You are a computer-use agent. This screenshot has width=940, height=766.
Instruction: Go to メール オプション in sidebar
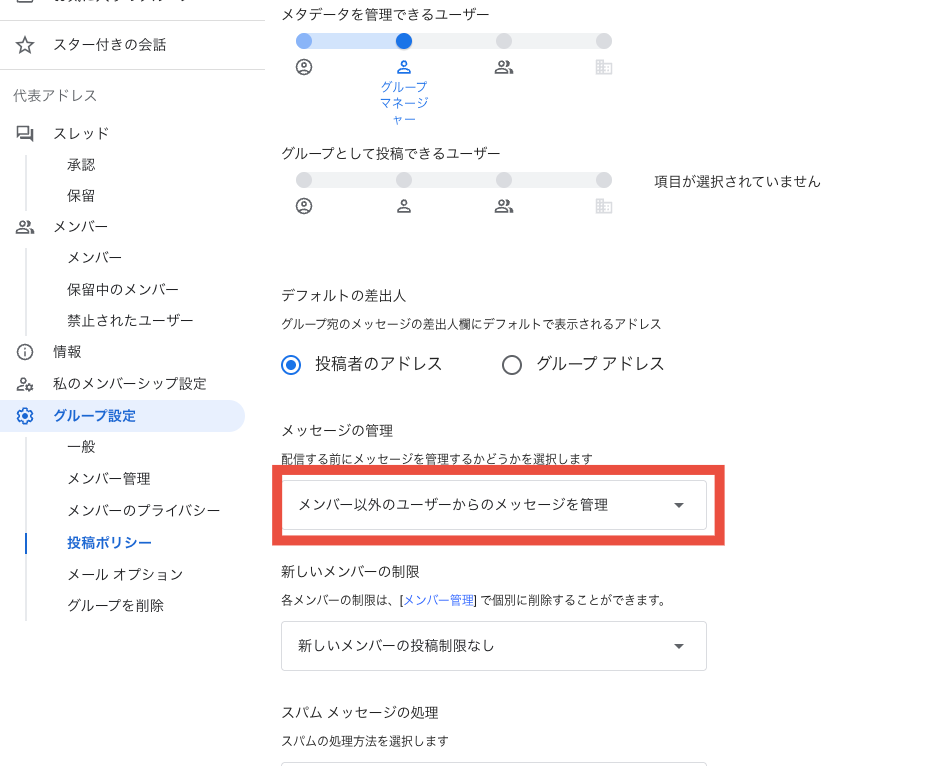click(125, 575)
